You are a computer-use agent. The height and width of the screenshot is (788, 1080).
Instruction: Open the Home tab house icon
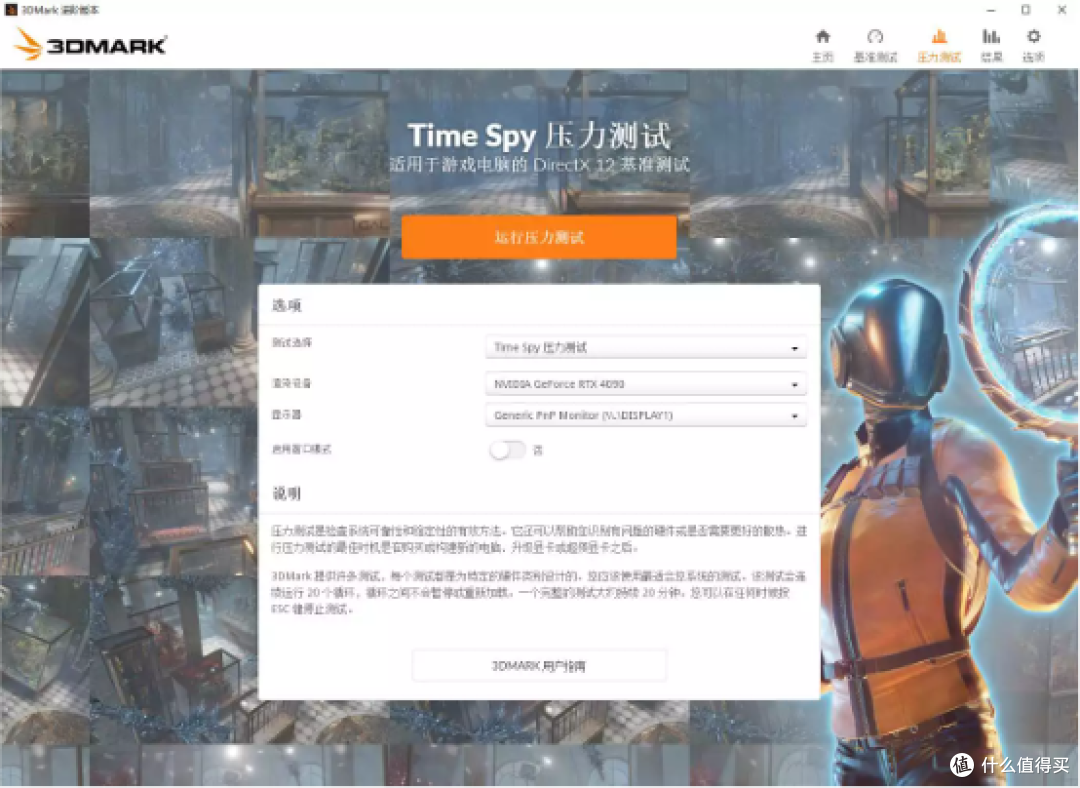822,37
